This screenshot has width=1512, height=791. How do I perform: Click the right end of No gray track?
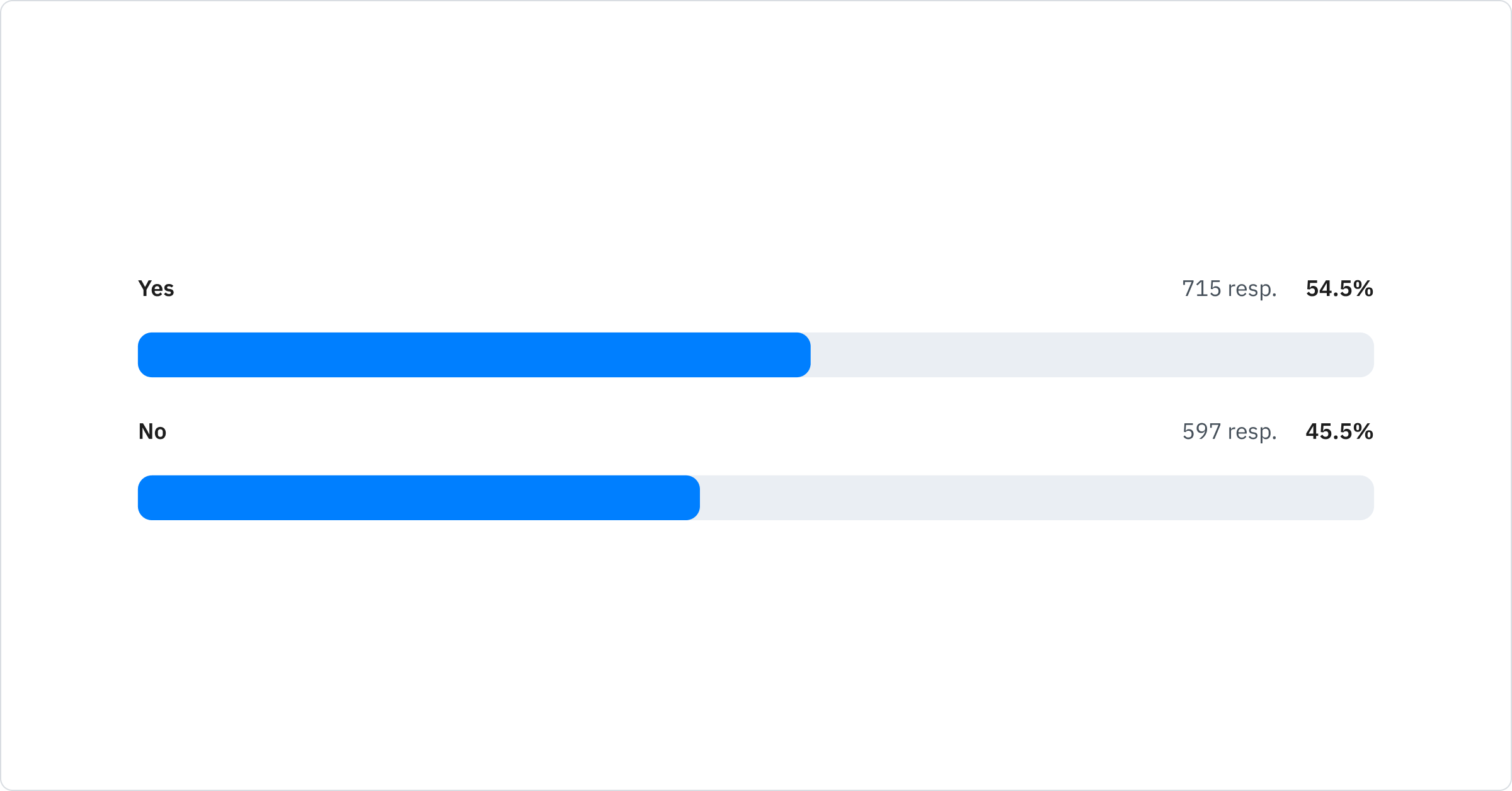(x=1365, y=498)
